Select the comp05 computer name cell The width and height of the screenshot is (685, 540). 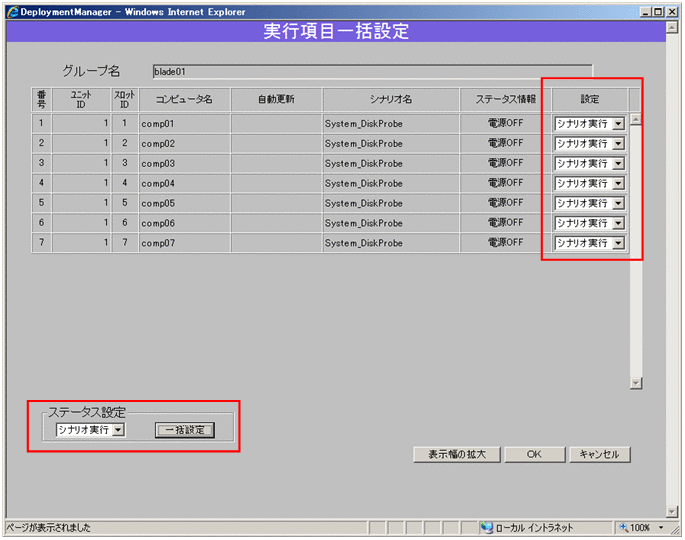coord(185,203)
